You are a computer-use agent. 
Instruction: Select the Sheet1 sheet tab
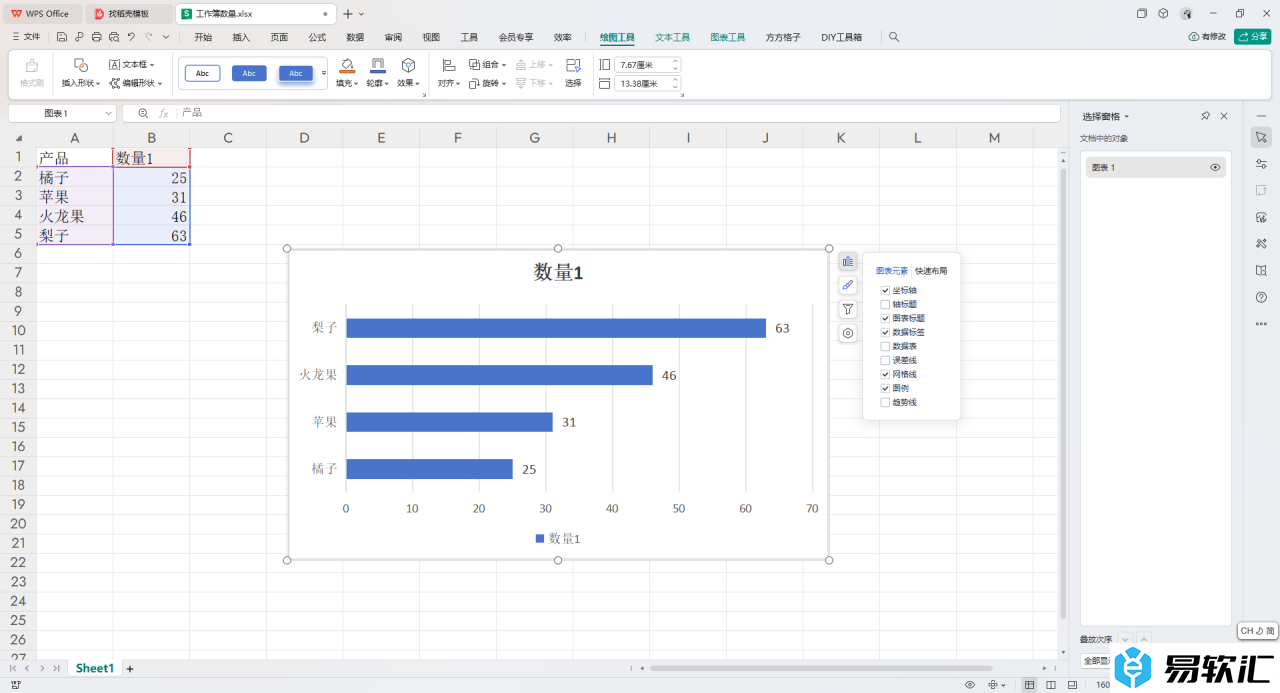pyautogui.click(x=95, y=668)
